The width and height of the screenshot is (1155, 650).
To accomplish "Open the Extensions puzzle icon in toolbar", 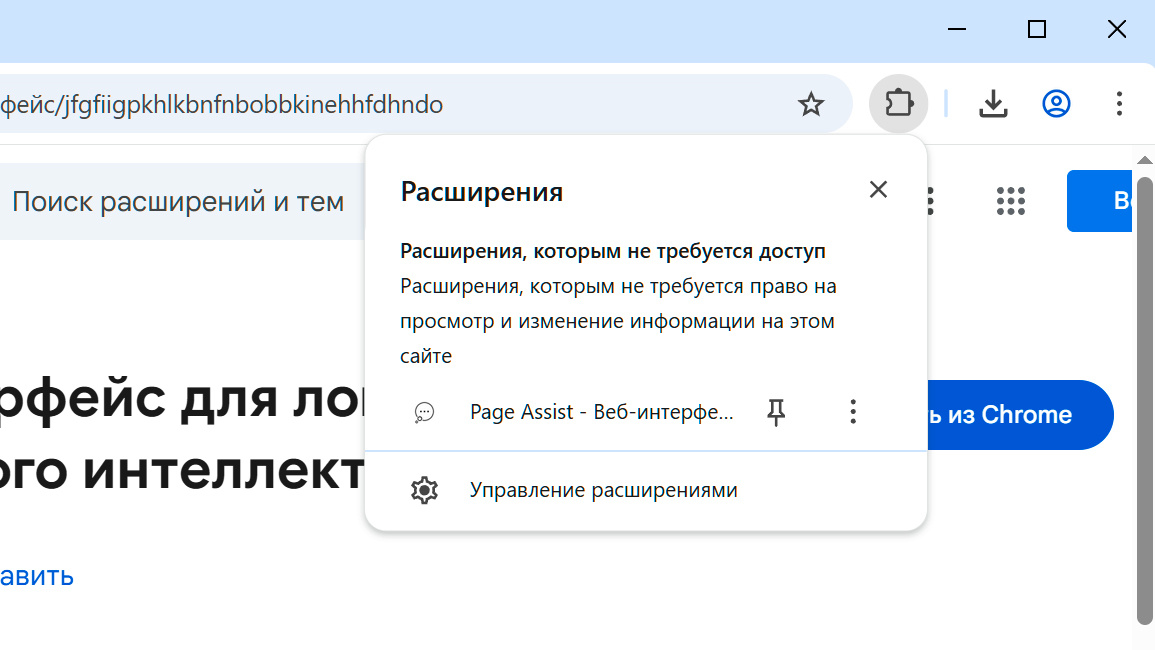I will (x=897, y=103).
